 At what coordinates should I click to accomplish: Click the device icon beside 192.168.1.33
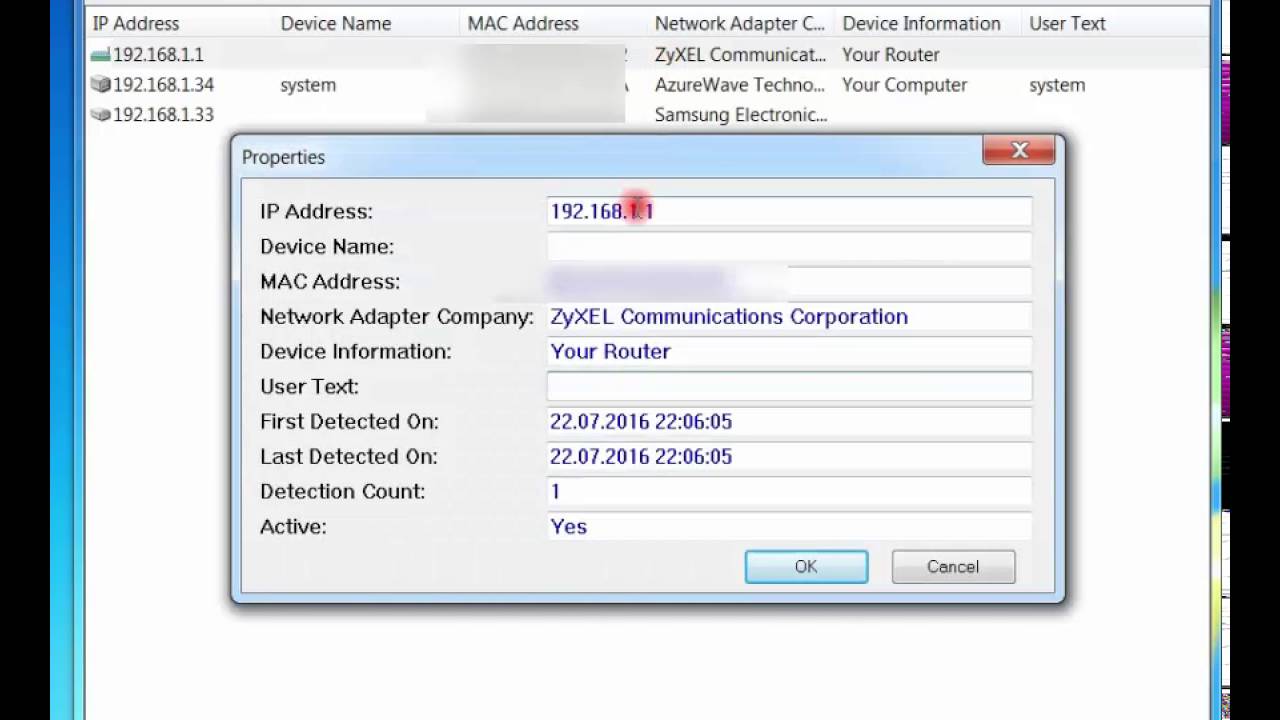(x=99, y=115)
